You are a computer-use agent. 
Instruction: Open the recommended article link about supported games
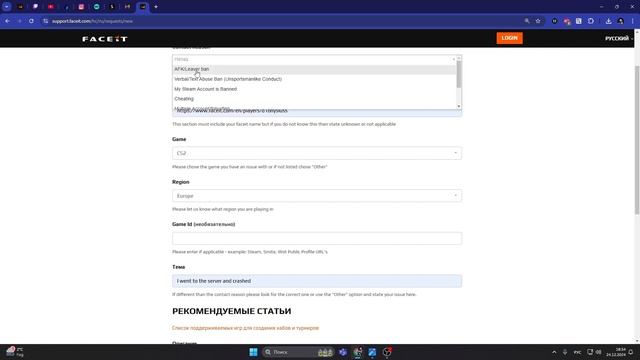pos(245,328)
